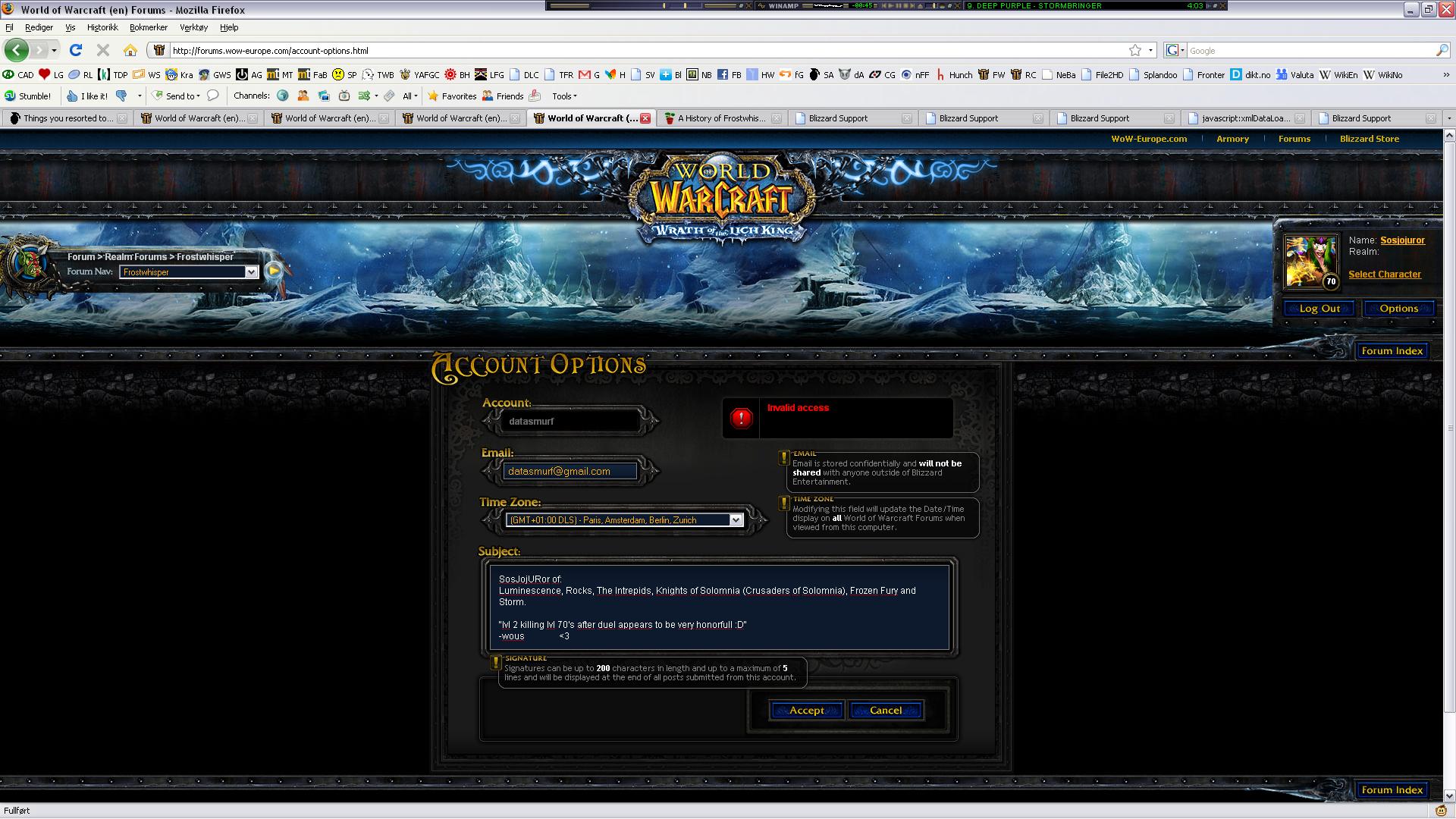Open the WikiEn Wikipedia bookmark
Screen dimensions: 1456x819
[1338, 74]
